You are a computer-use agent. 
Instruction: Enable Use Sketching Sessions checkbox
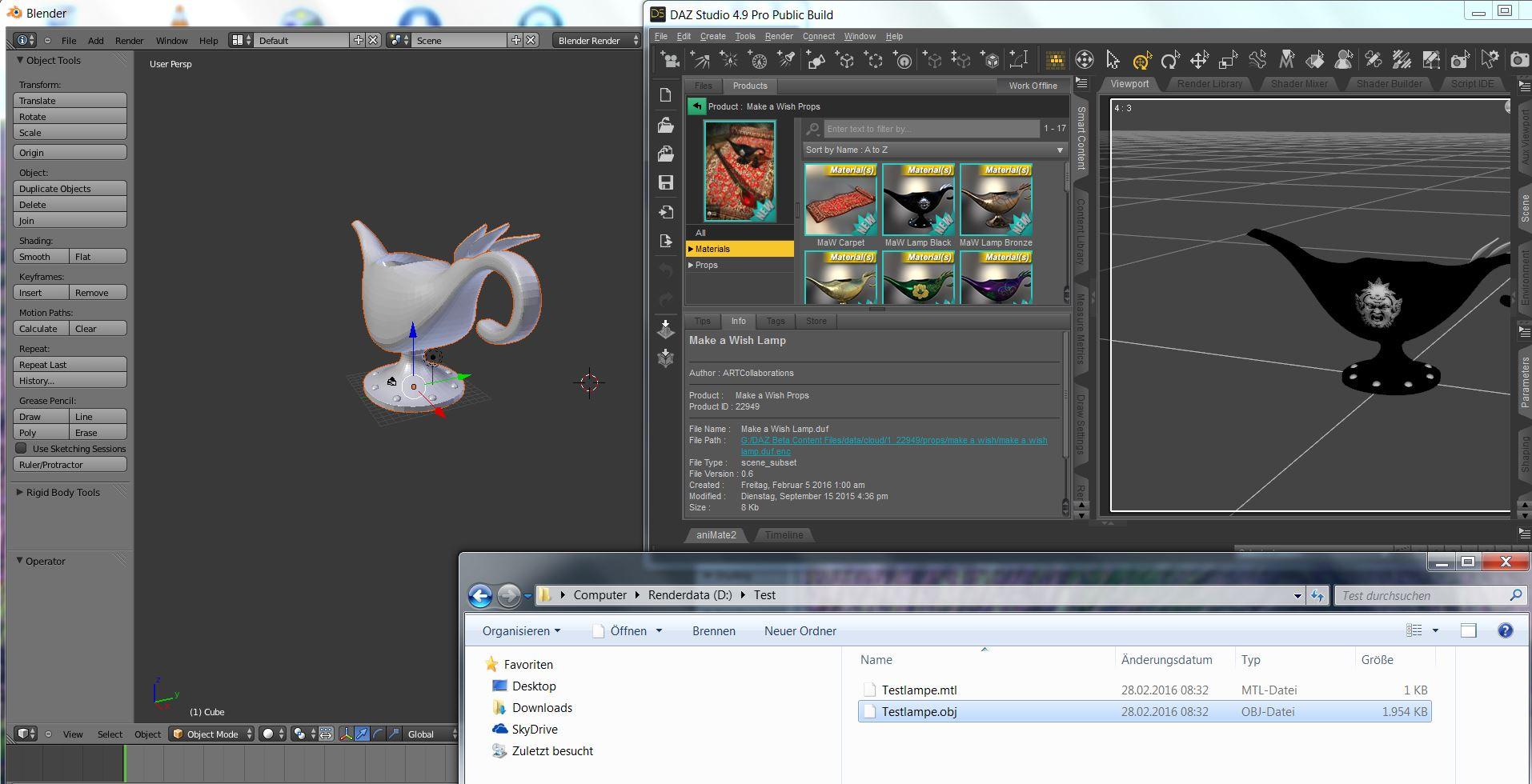22,449
